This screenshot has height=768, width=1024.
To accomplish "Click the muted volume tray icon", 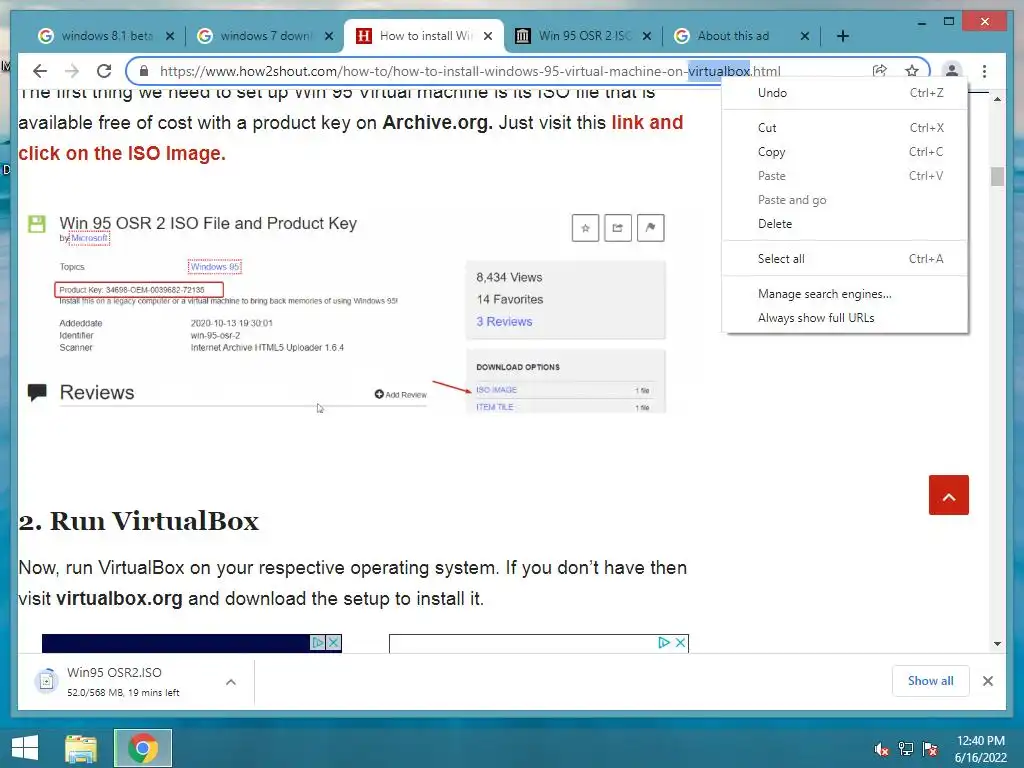I will coord(881,749).
